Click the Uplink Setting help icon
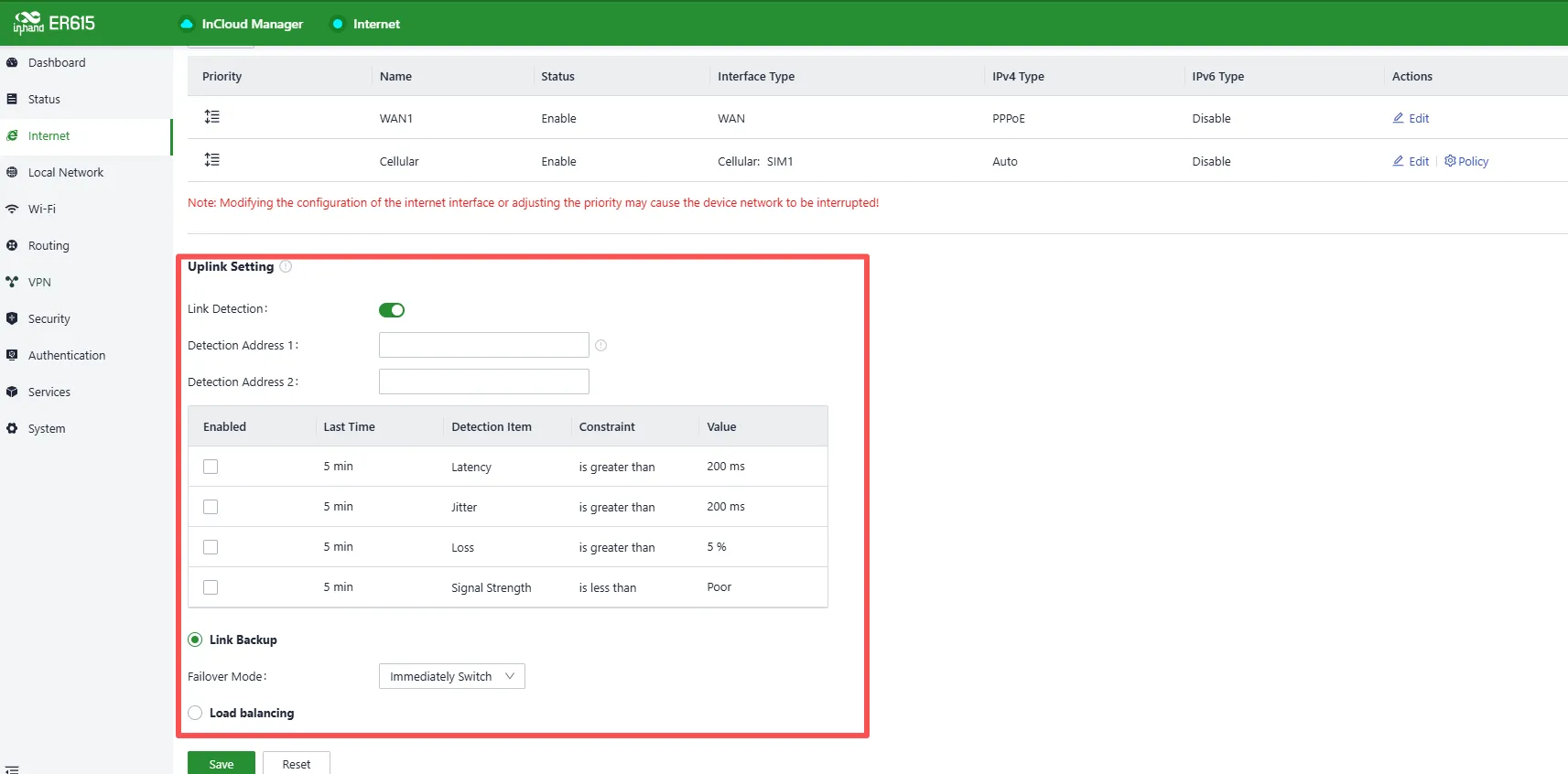 point(286,266)
